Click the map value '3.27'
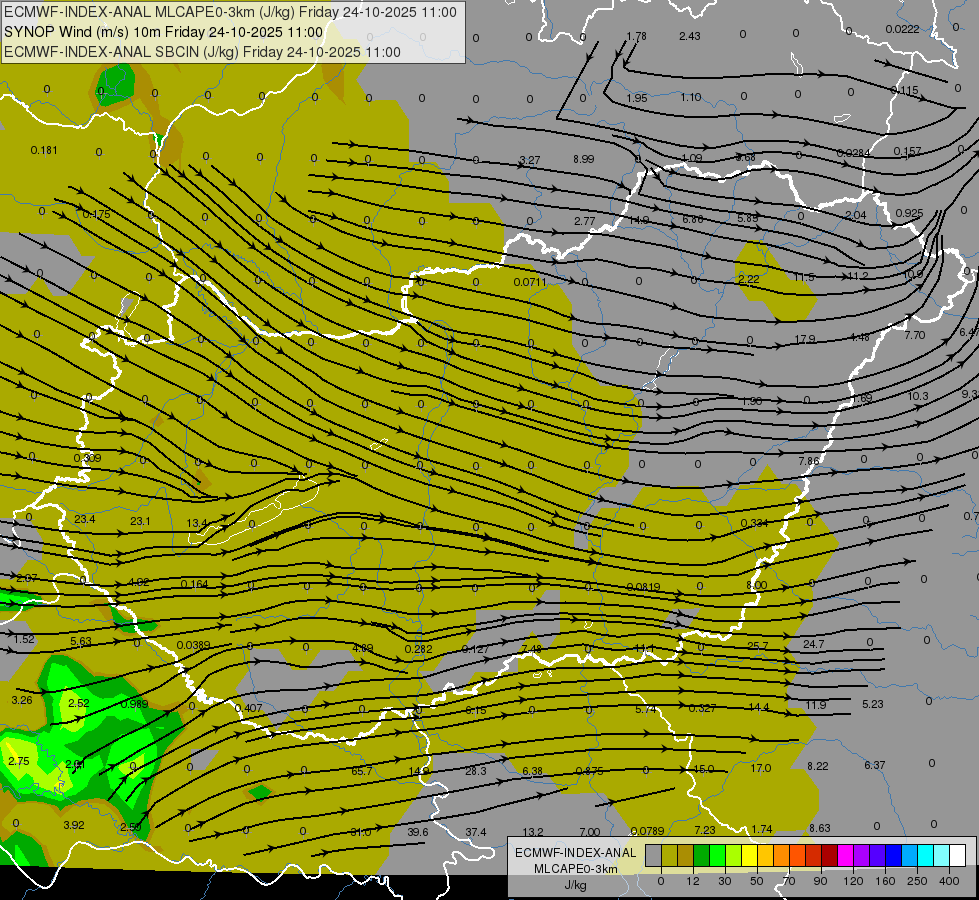979x900 pixels. click(x=529, y=160)
